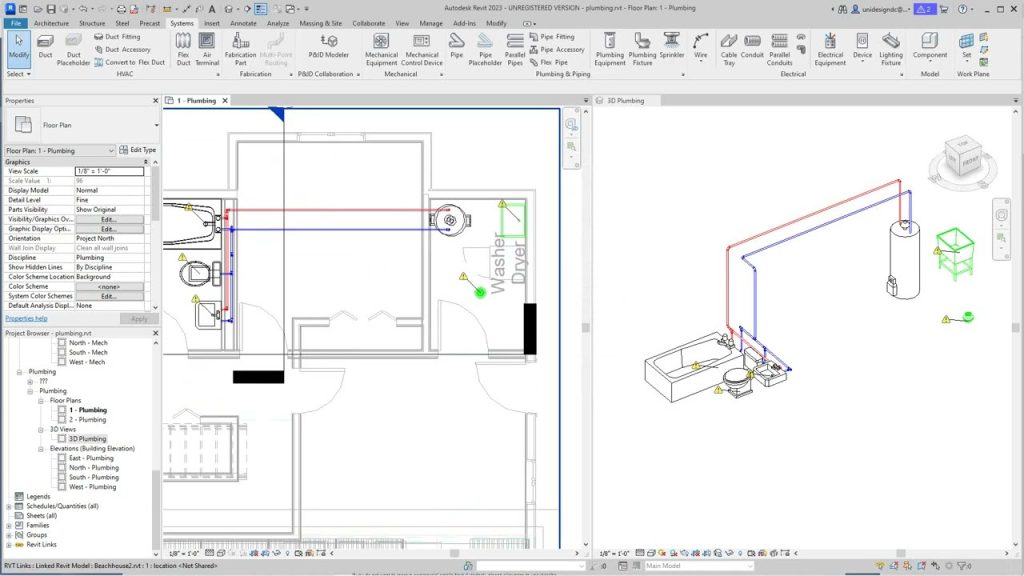Expand the Families tree node

pyautogui.click(x=8, y=525)
